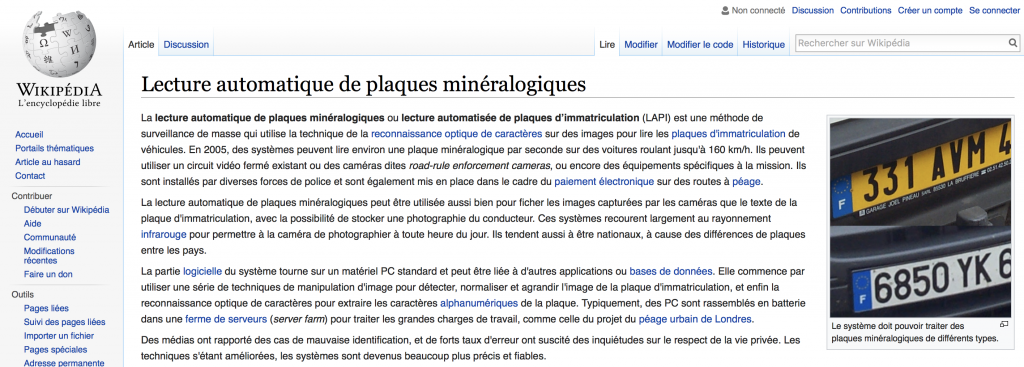Viewport: 1024px width, 367px height.
Task: Open Portails thématiques in sidebar
Action: 54,148
